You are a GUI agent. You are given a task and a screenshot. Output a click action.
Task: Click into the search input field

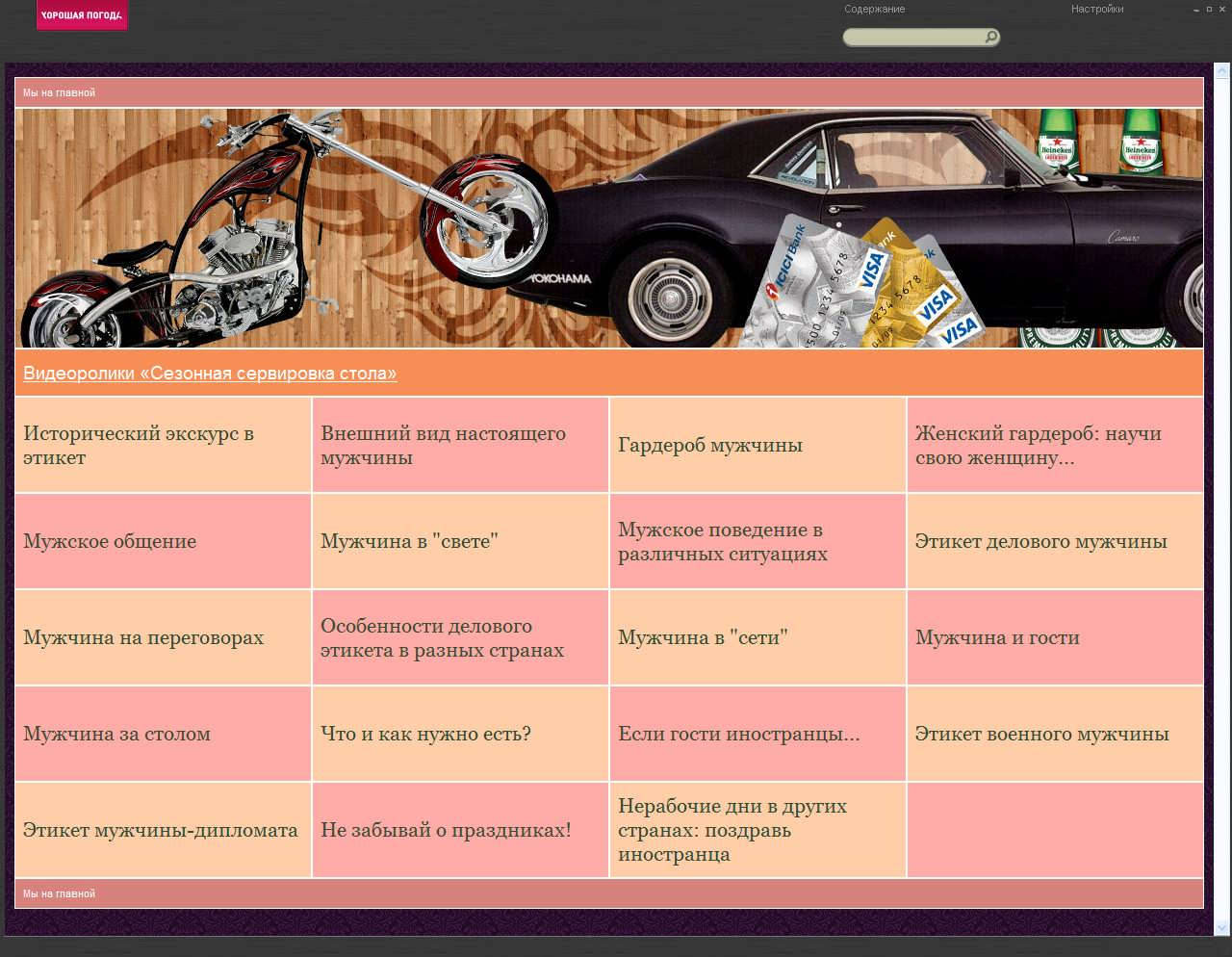pyautogui.click(x=912, y=38)
